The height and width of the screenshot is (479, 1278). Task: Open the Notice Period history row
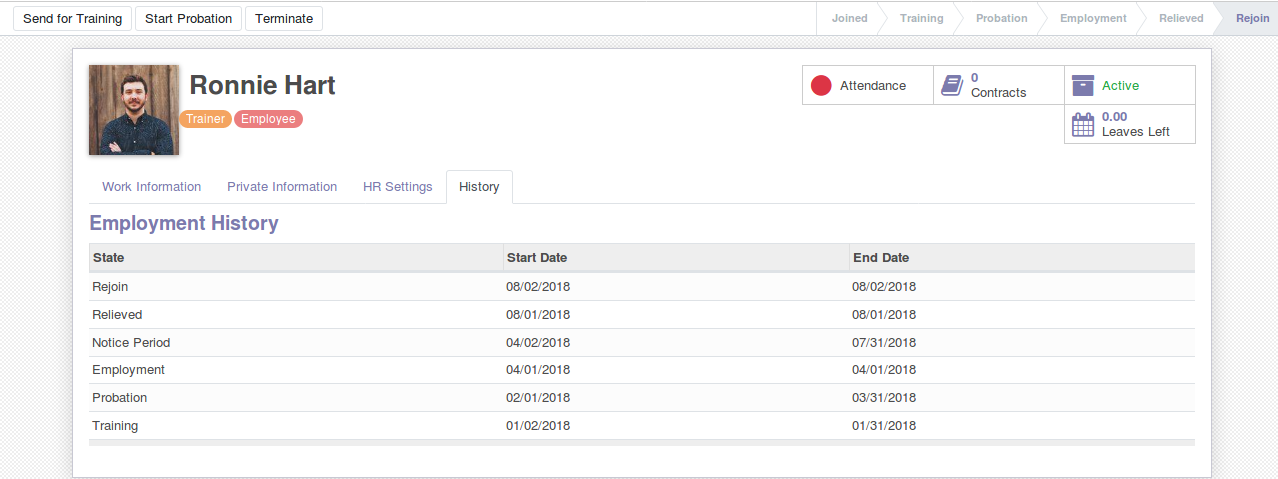(642, 343)
